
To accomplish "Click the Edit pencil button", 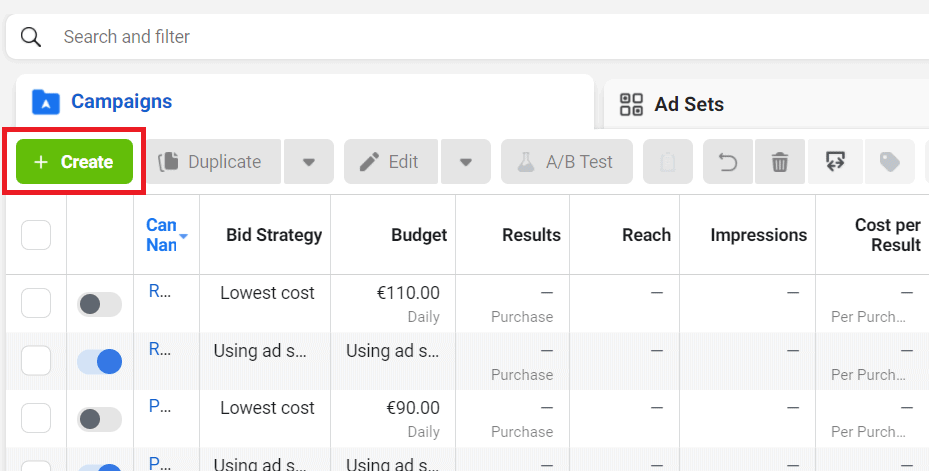I will click(x=391, y=162).
